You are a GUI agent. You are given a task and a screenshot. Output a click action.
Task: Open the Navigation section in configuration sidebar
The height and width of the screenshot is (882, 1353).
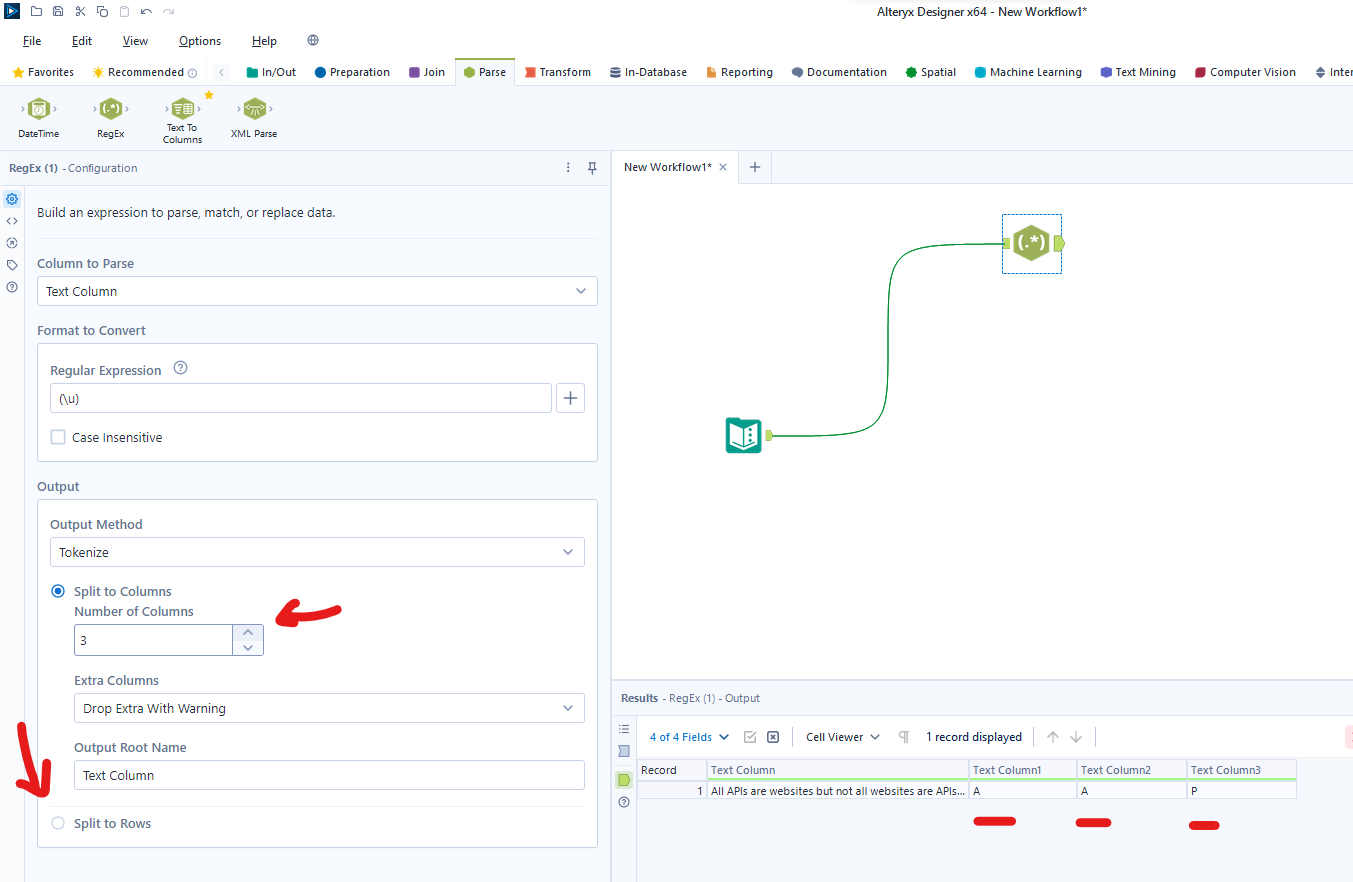(12, 243)
